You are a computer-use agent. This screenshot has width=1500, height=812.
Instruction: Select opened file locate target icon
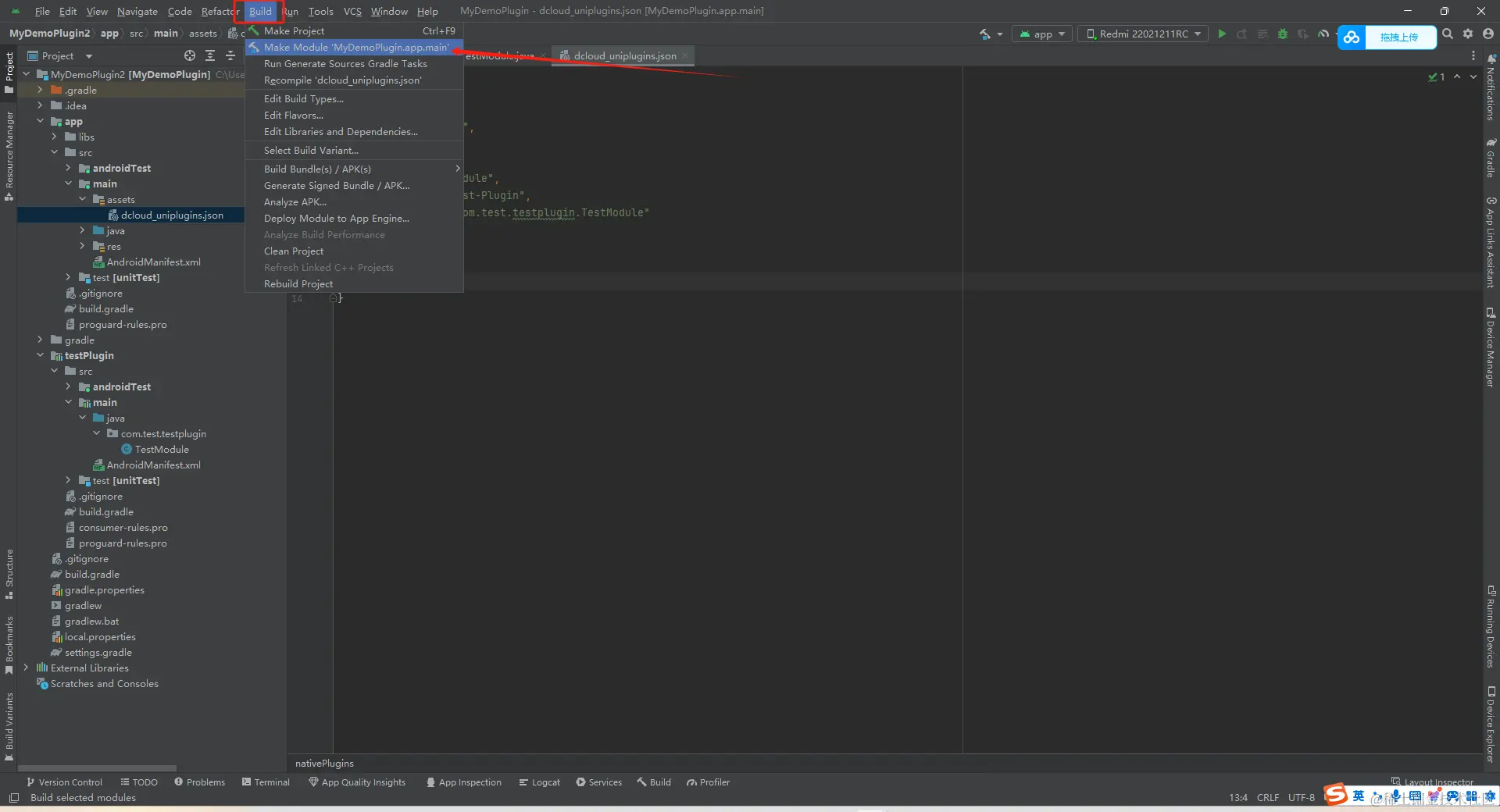pyautogui.click(x=190, y=55)
